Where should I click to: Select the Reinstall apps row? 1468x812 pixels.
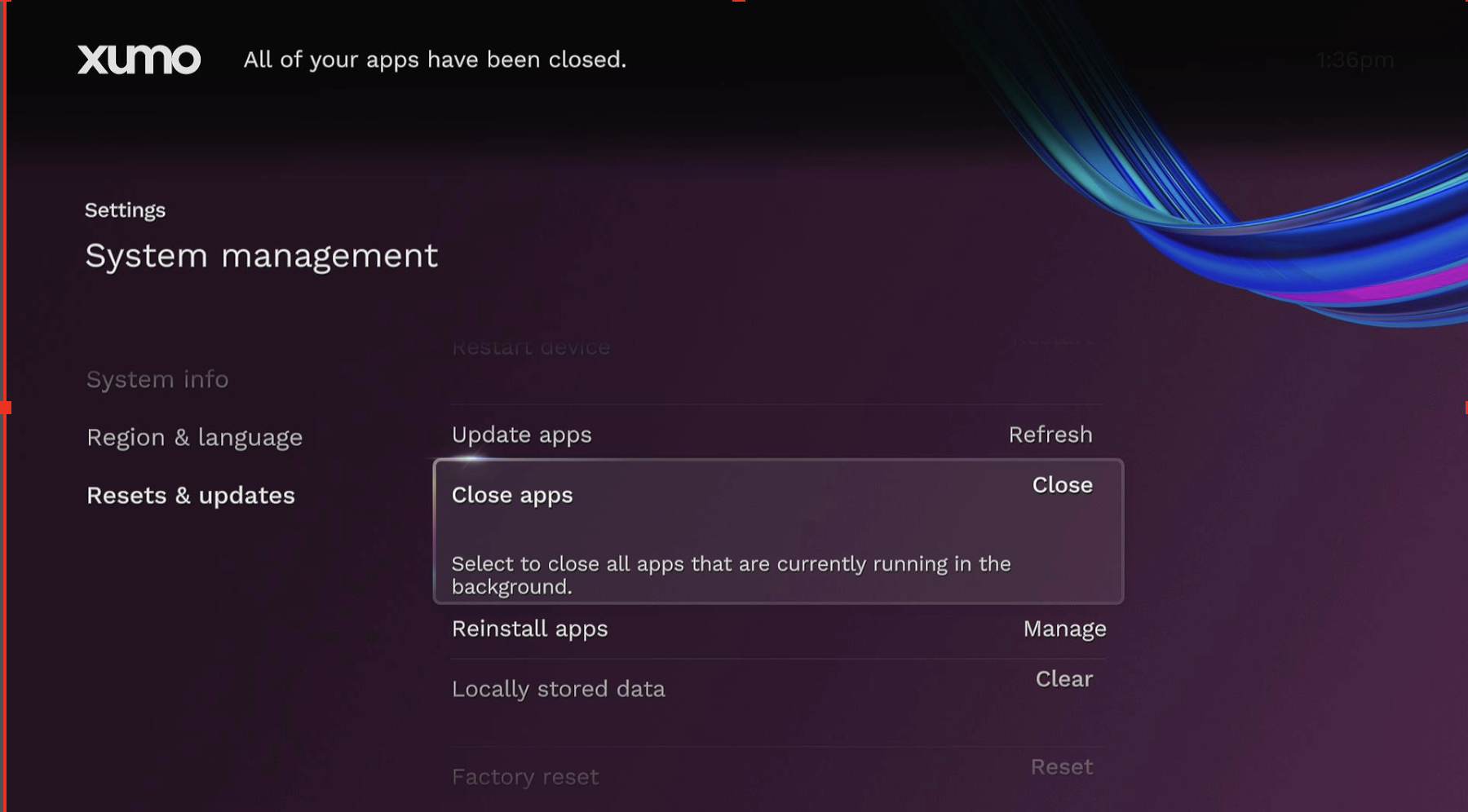click(778, 629)
